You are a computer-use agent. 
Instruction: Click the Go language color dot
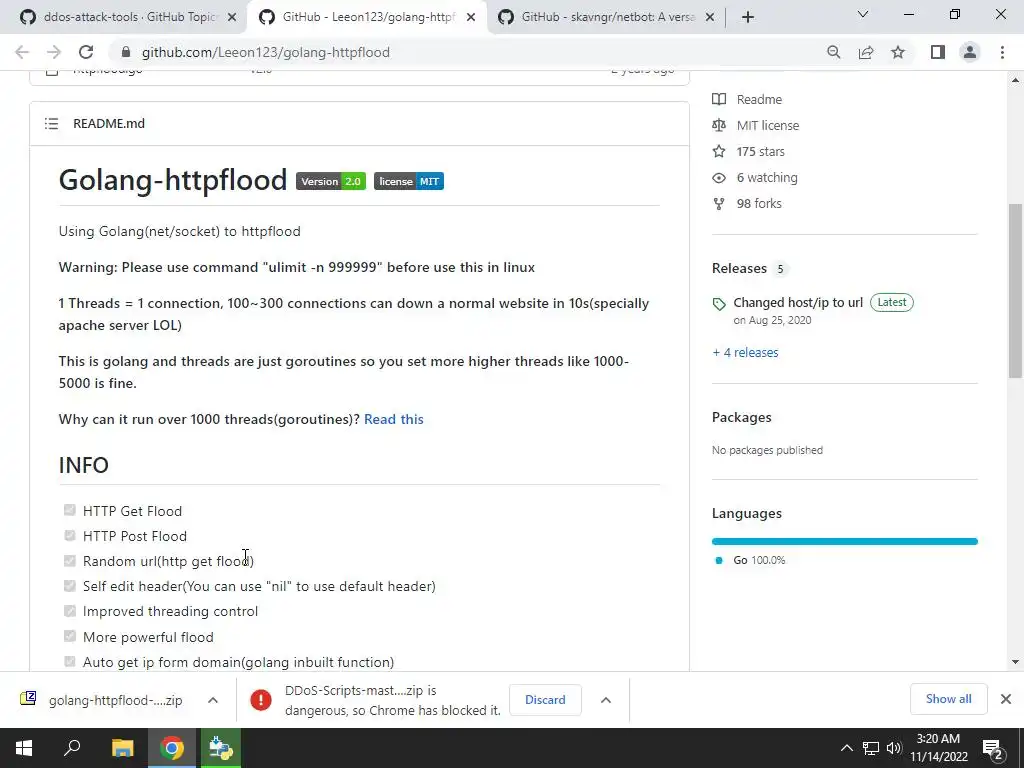coord(719,560)
